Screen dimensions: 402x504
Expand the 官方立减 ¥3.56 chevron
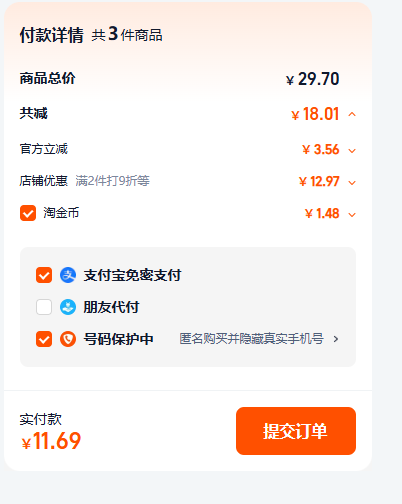tap(352, 151)
